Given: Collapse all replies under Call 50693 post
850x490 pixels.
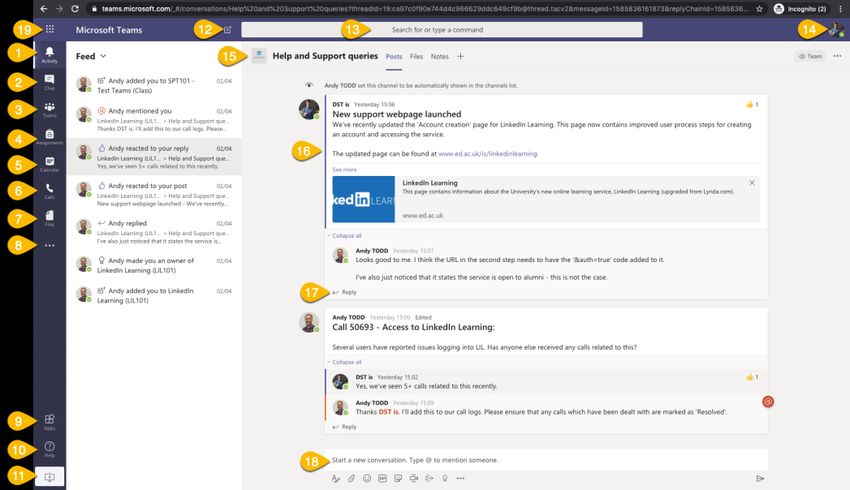Looking at the screenshot, I should tap(344, 362).
